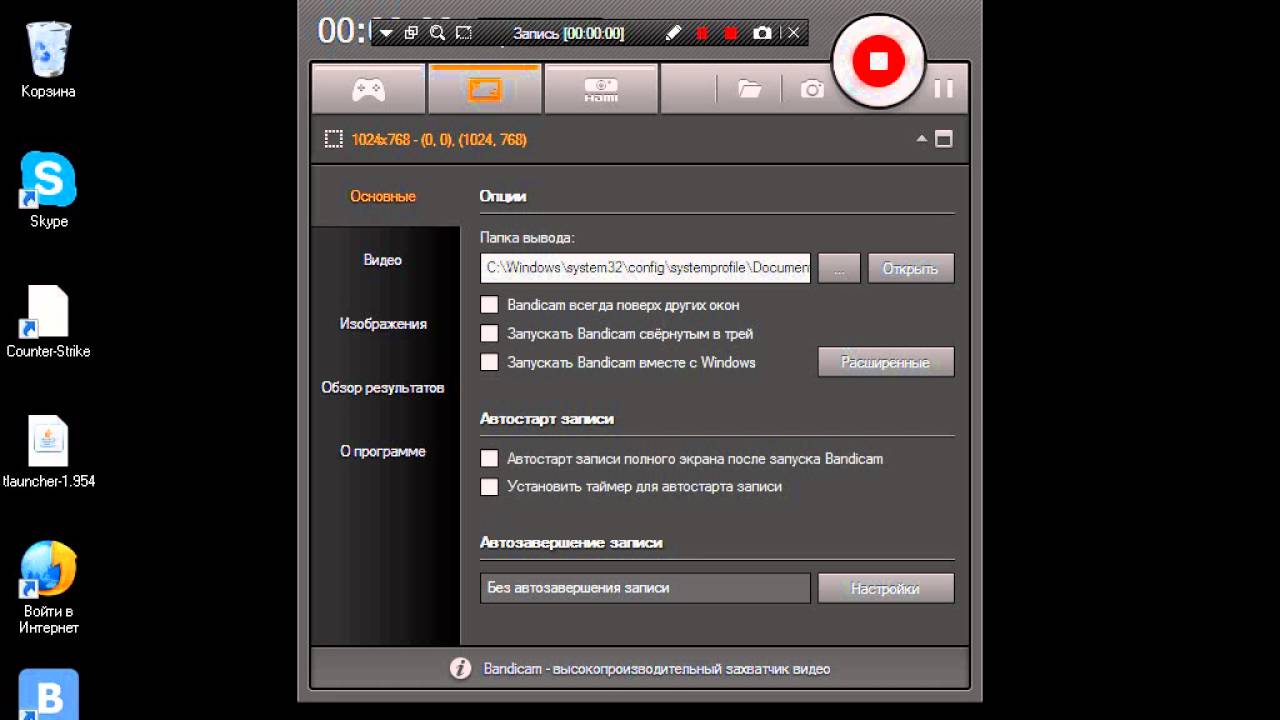Take a screenshot with Bandicam camera icon

pyautogui.click(x=812, y=89)
